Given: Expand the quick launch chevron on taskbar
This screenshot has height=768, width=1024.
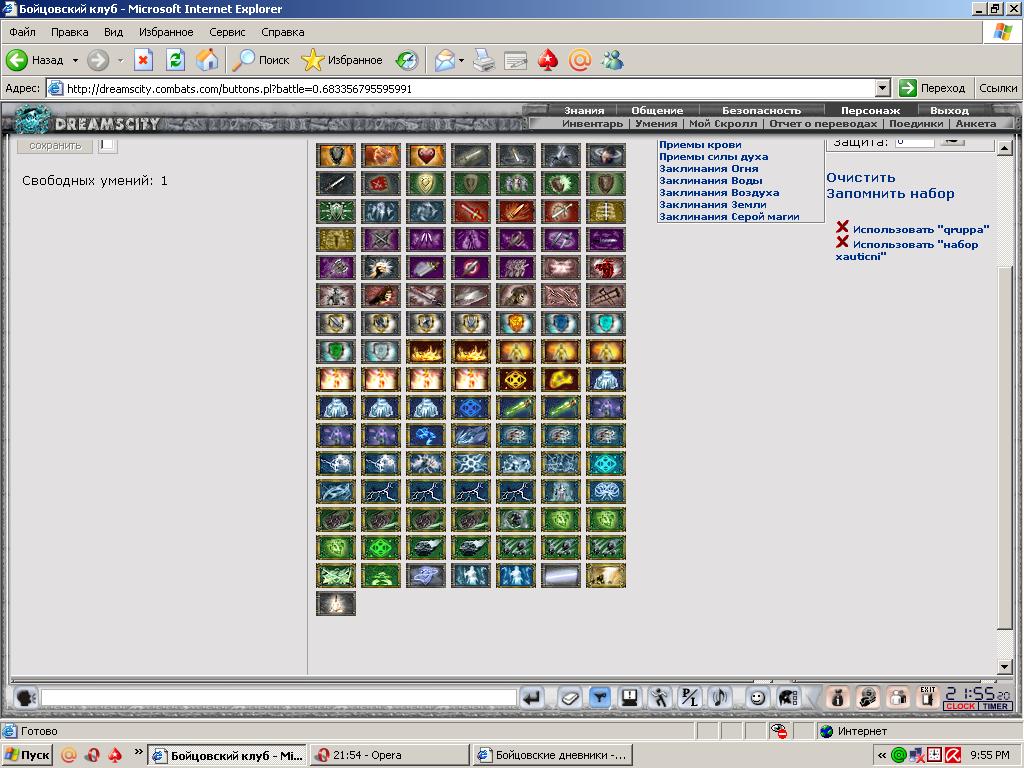Looking at the screenshot, I should click(138, 752).
